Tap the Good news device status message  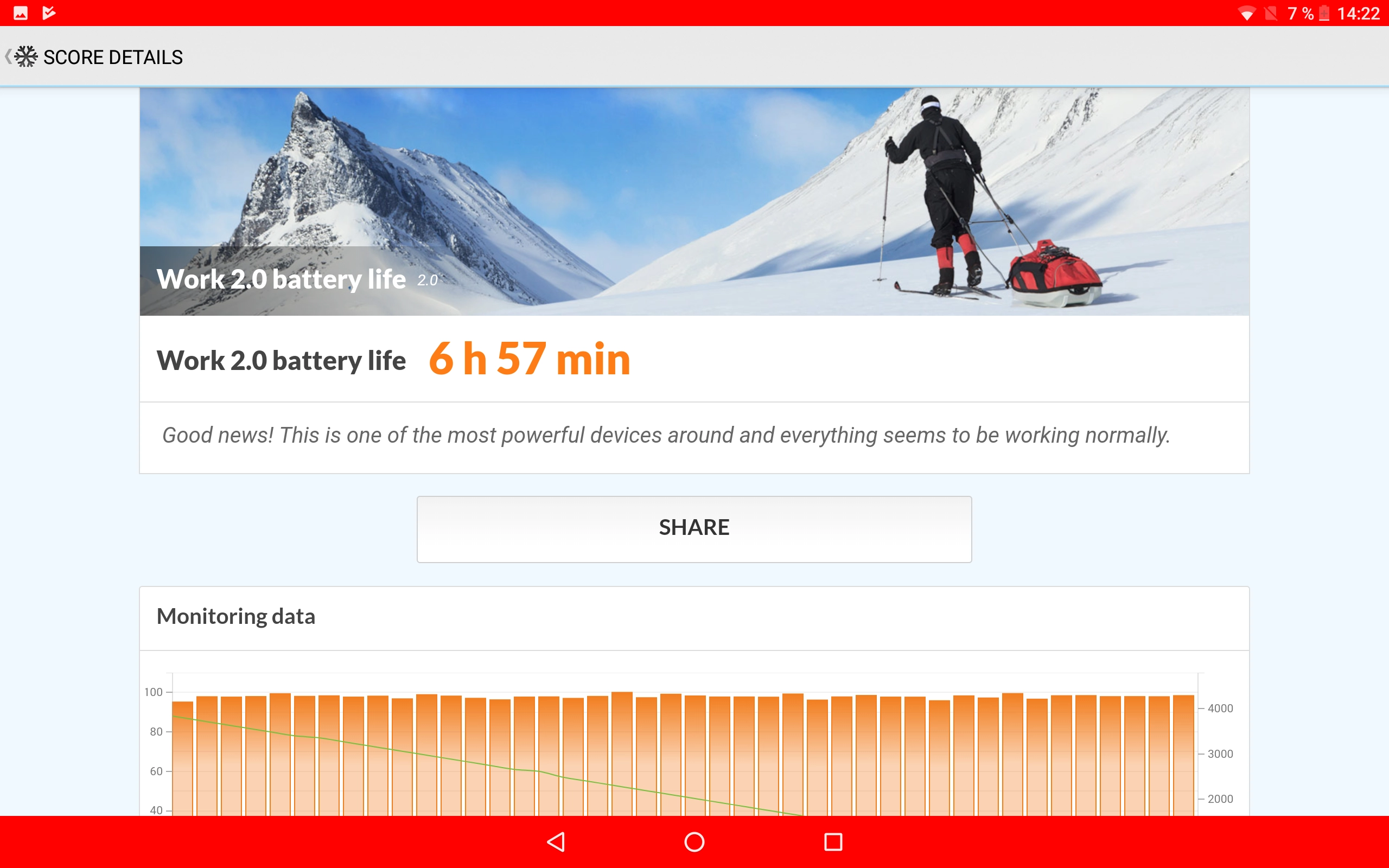pyautogui.click(x=666, y=435)
